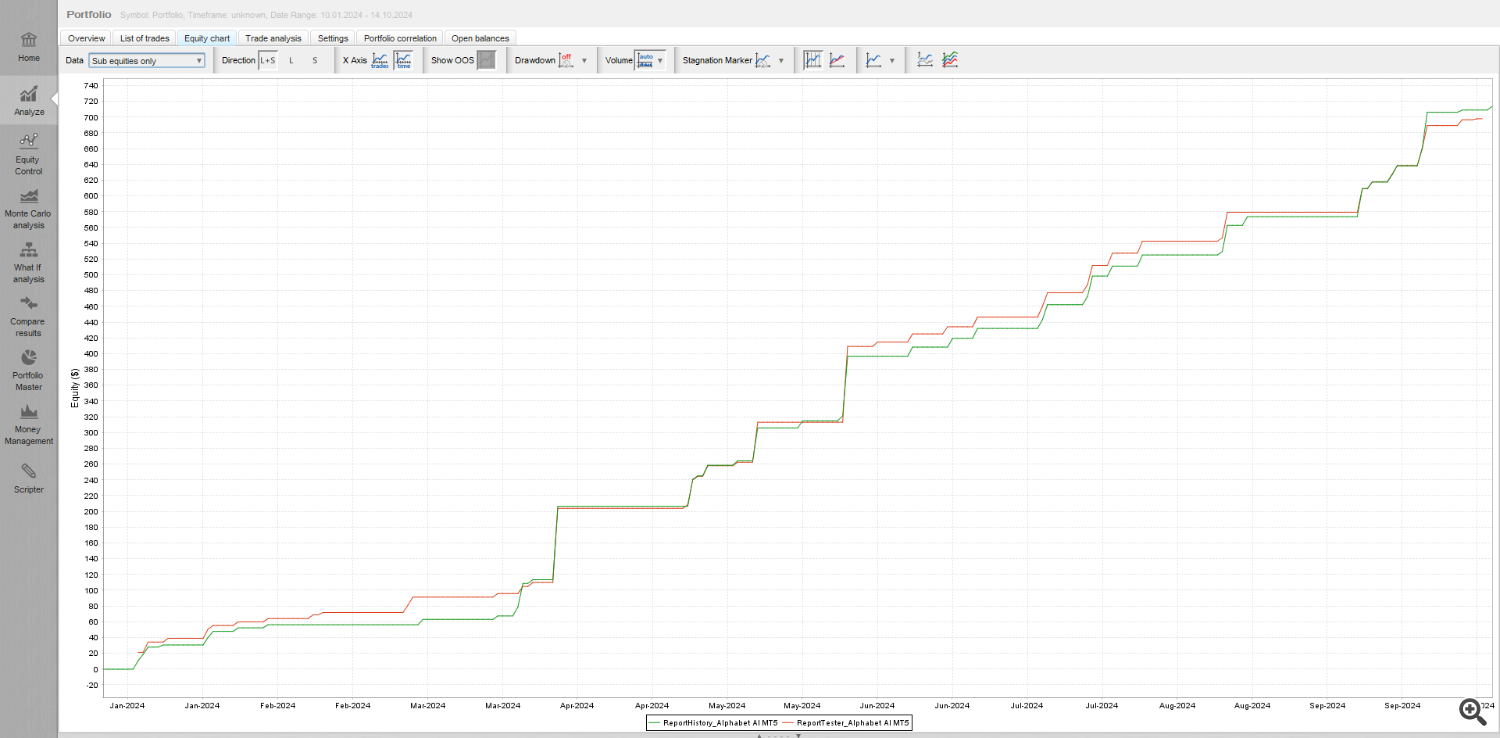Open Monte Carlo analysis panel
The image size is (1500, 738).
(x=29, y=207)
